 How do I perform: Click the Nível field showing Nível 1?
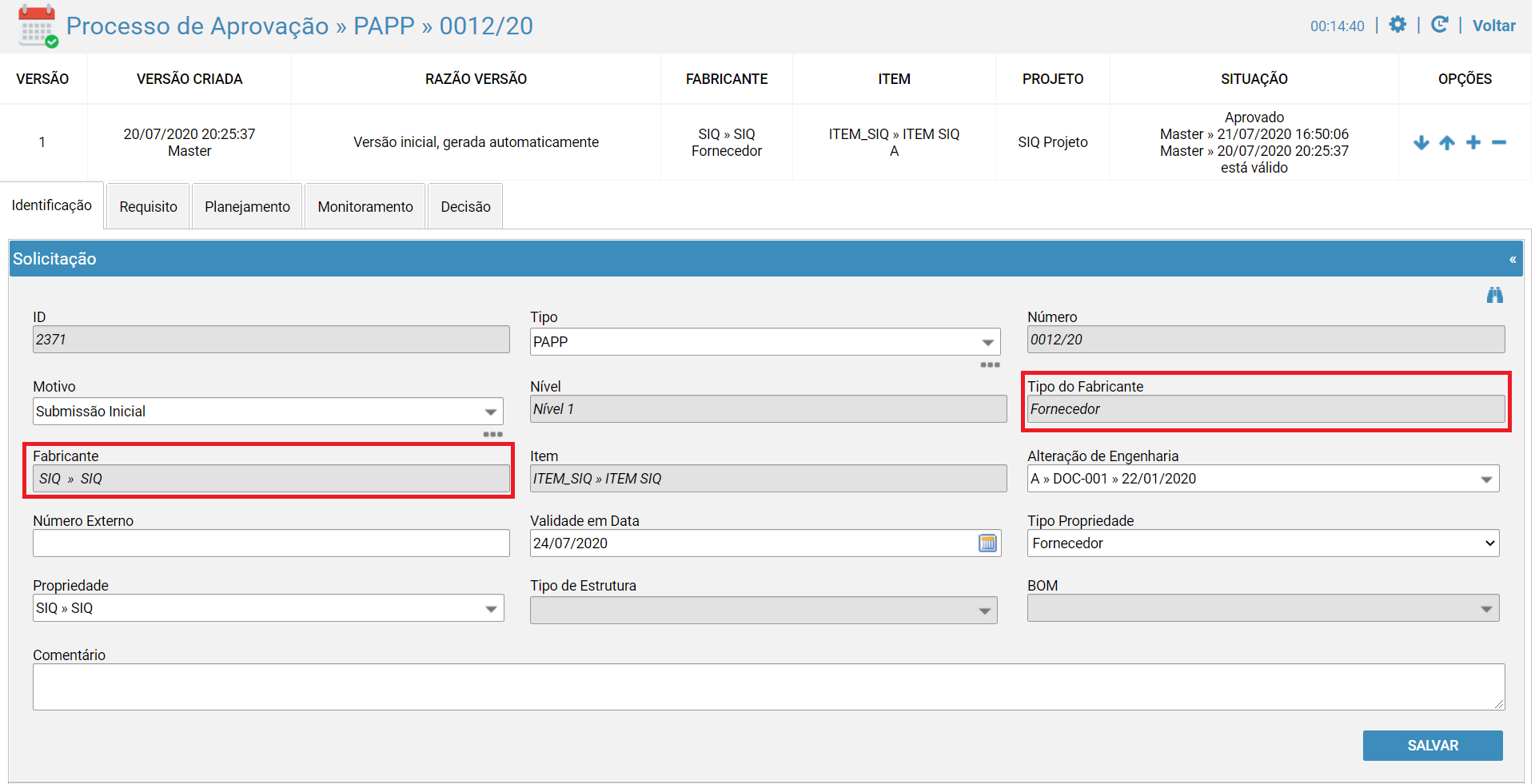(768, 409)
